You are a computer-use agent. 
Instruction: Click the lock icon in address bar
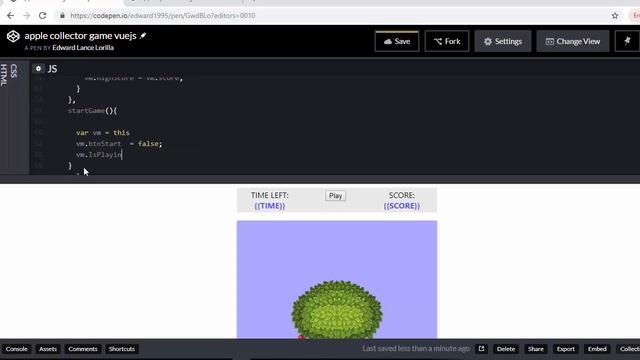tap(62, 16)
